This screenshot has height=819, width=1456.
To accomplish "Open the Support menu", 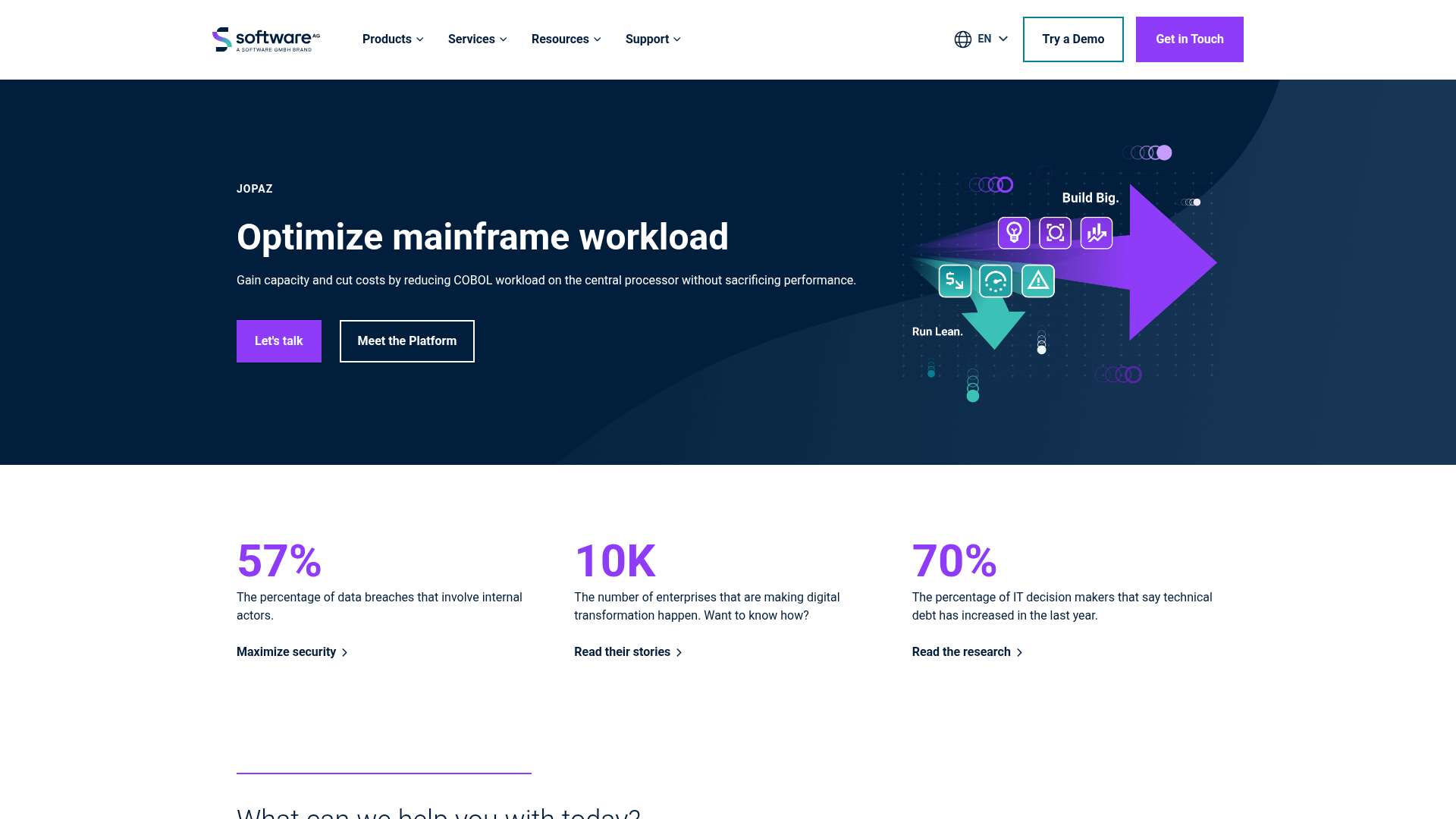I will click(652, 39).
